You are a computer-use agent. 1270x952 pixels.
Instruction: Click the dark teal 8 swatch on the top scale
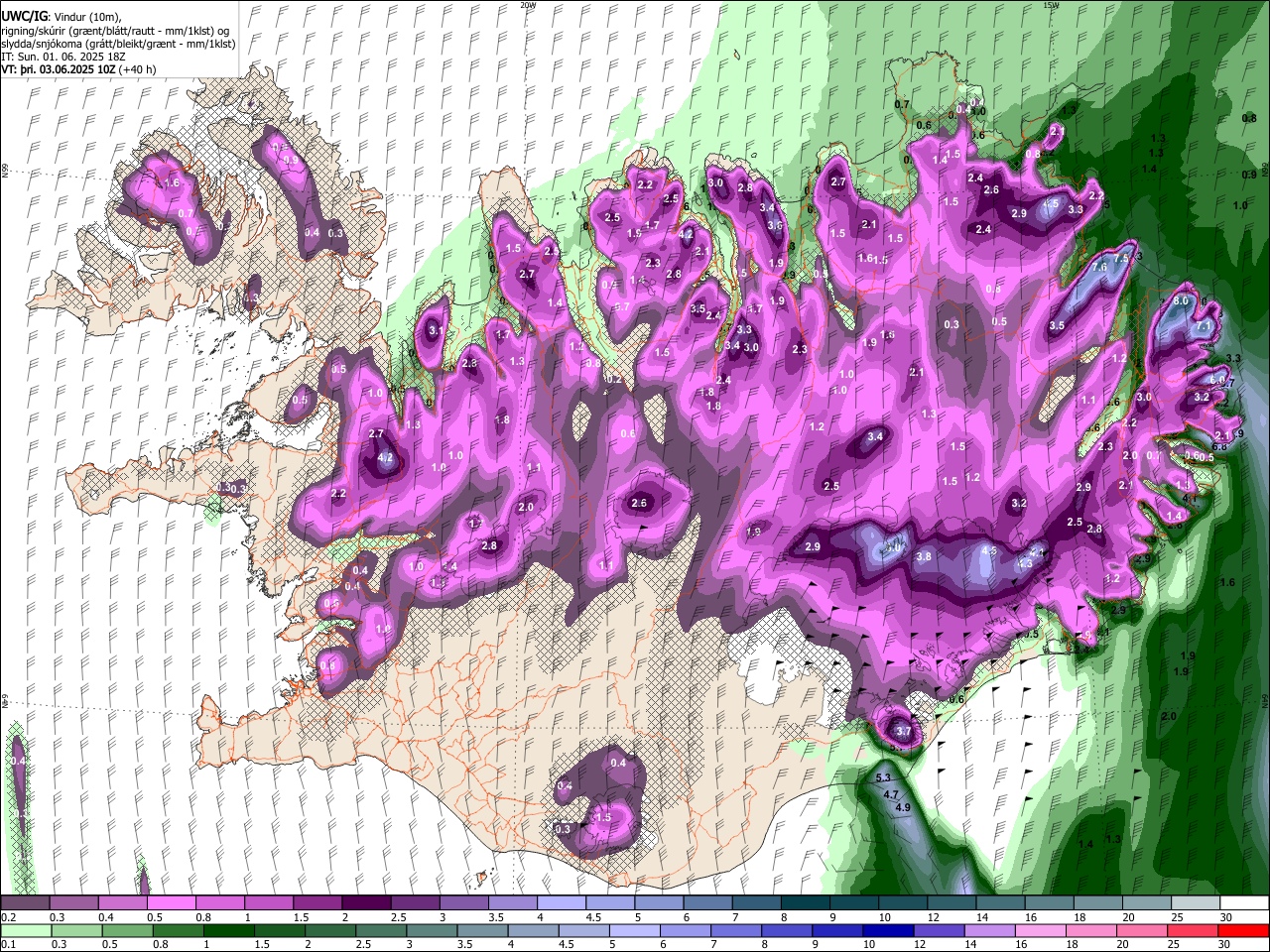[x=806, y=903]
